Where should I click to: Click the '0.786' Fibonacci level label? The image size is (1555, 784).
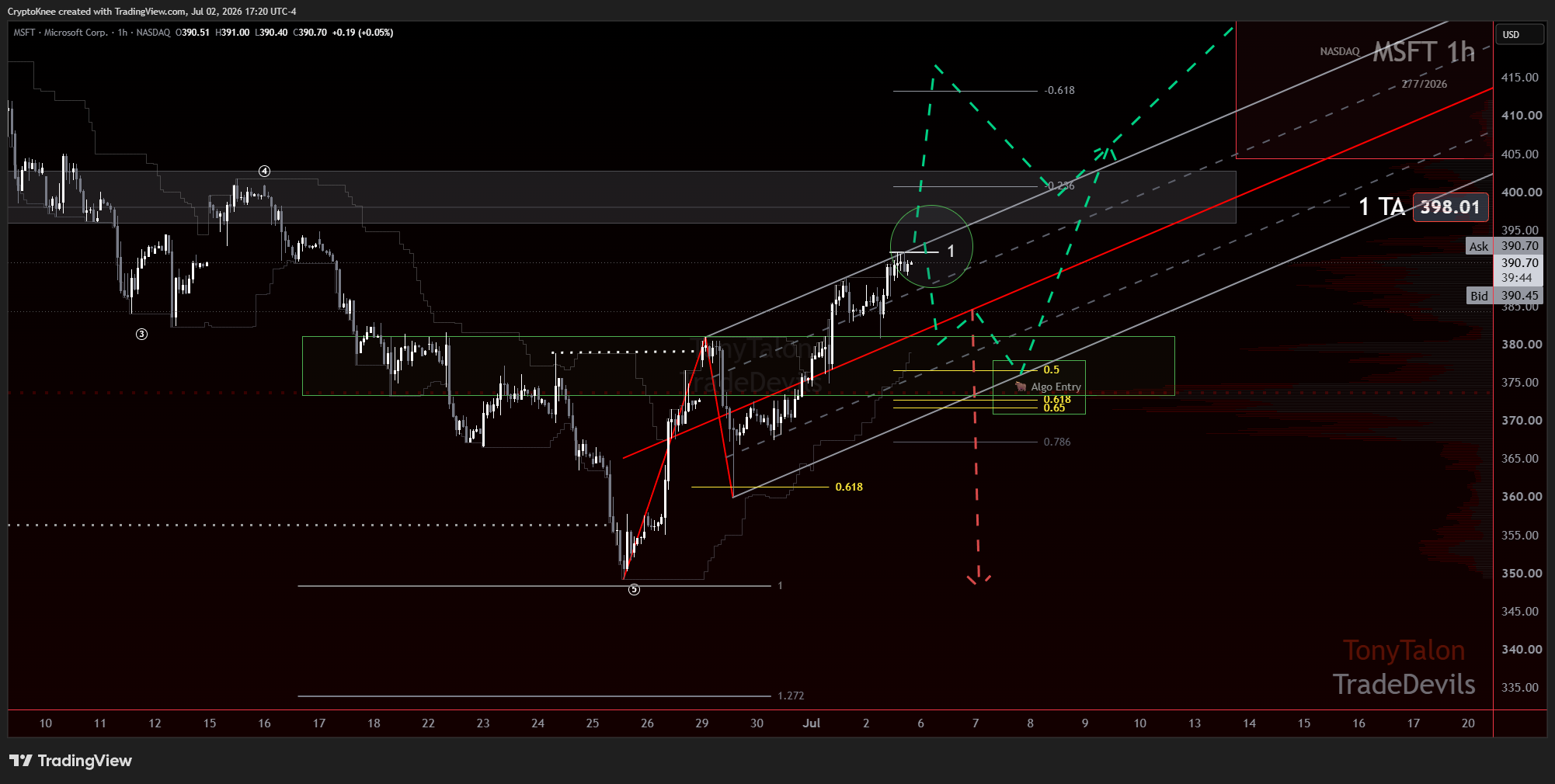coord(1056,442)
